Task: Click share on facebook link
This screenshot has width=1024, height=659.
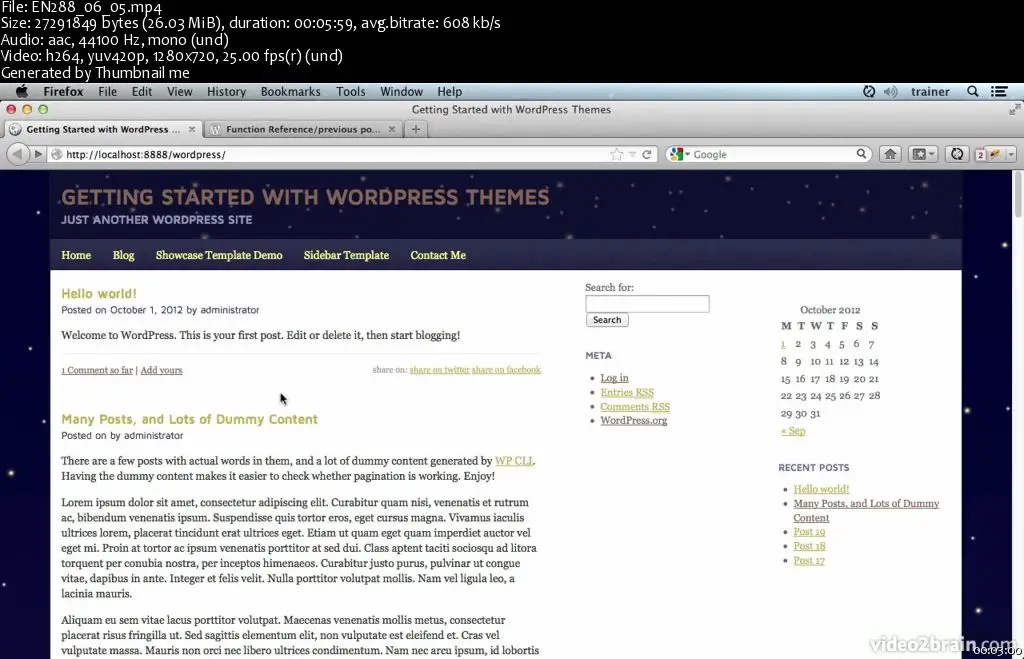Action: [506, 370]
